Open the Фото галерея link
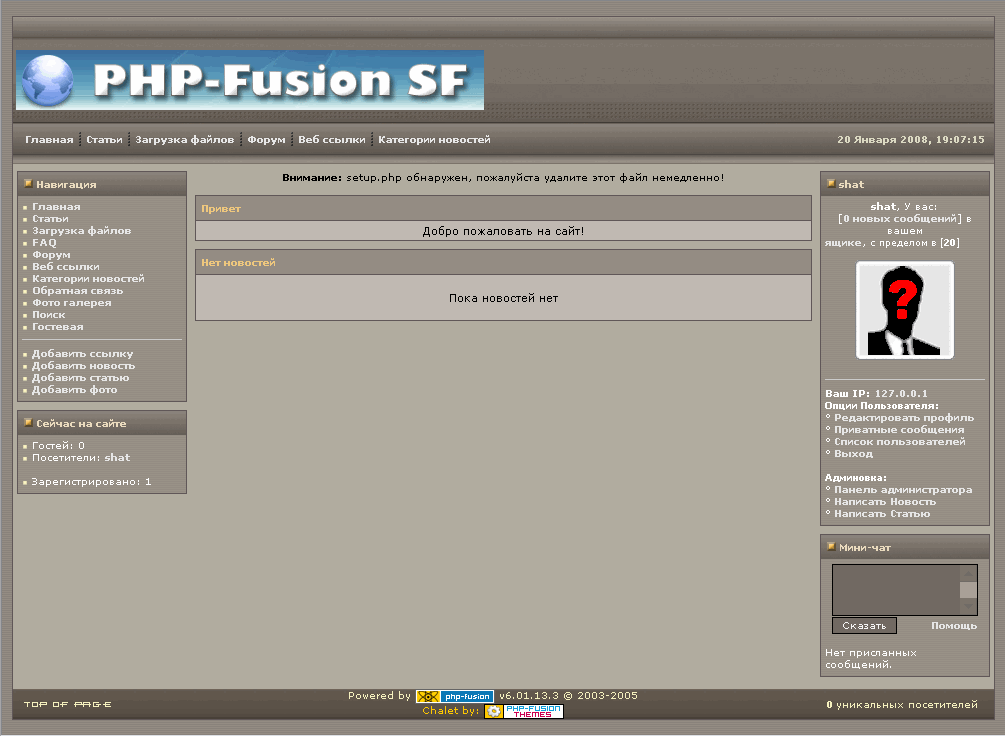 point(72,303)
